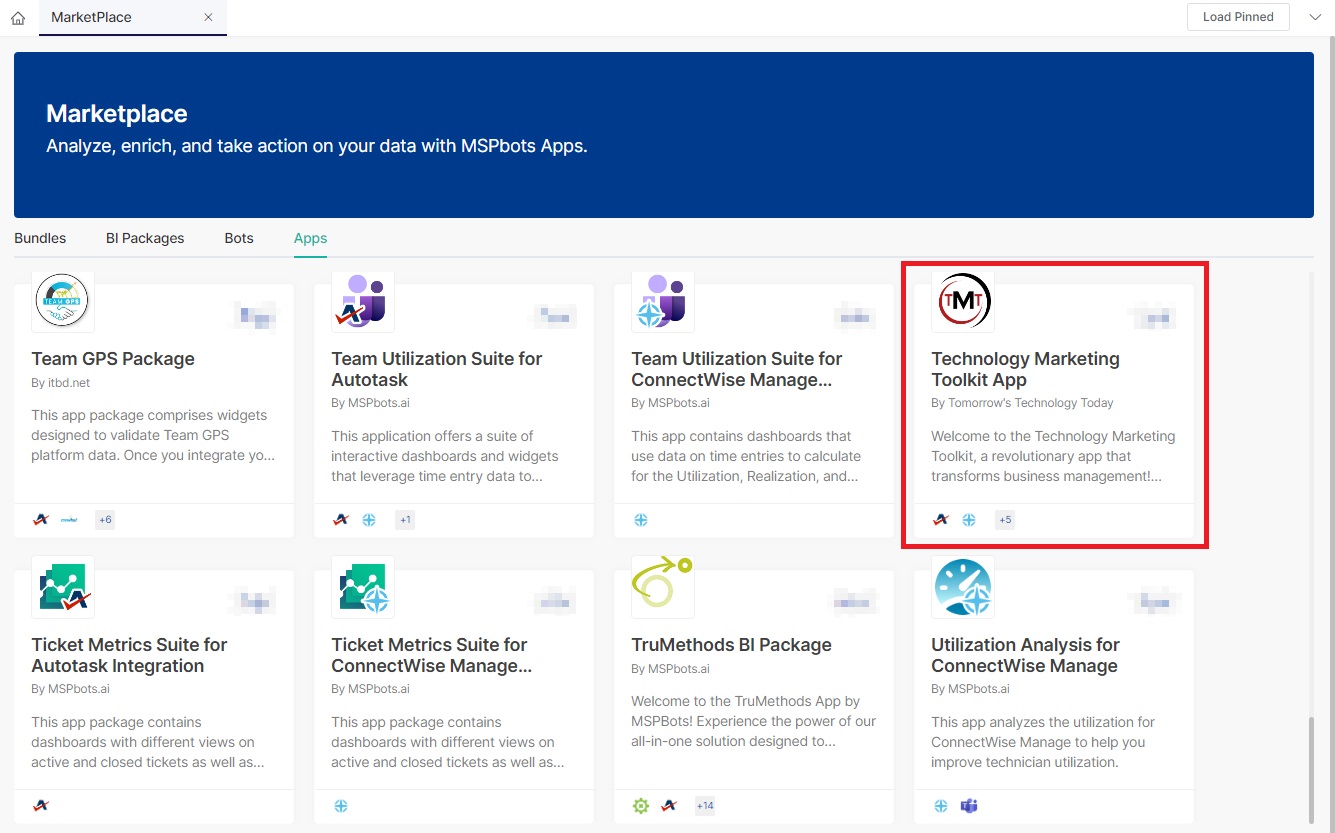Open the Team GPS Package logo icon
Viewport: 1335px width, 833px height.
[62, 300]
